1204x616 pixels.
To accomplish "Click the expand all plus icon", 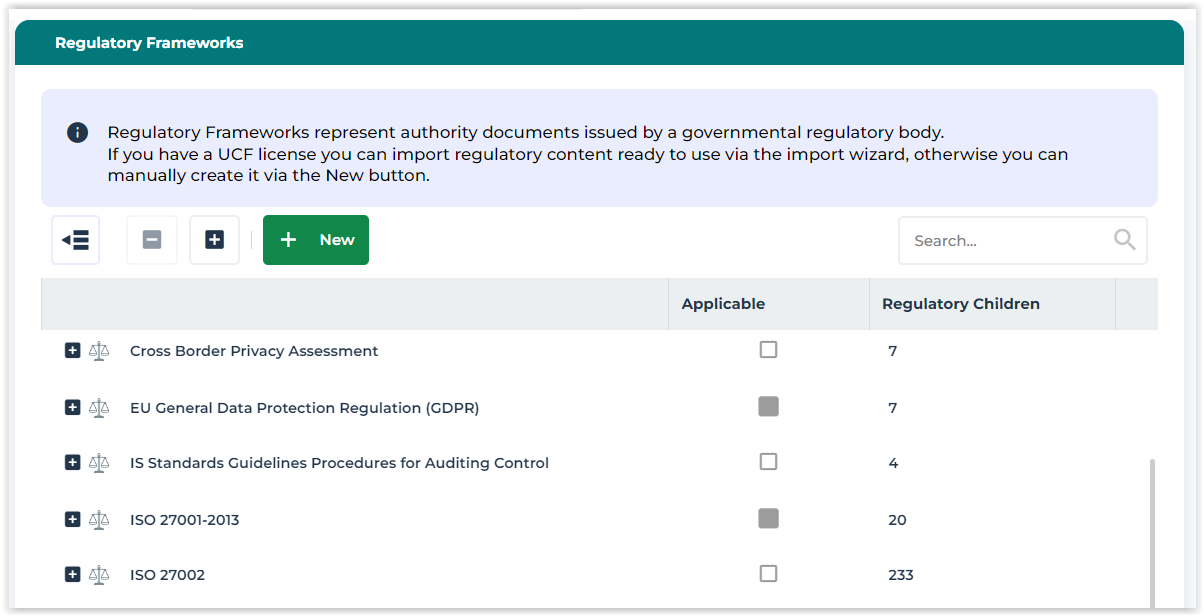I will [214, 240].
